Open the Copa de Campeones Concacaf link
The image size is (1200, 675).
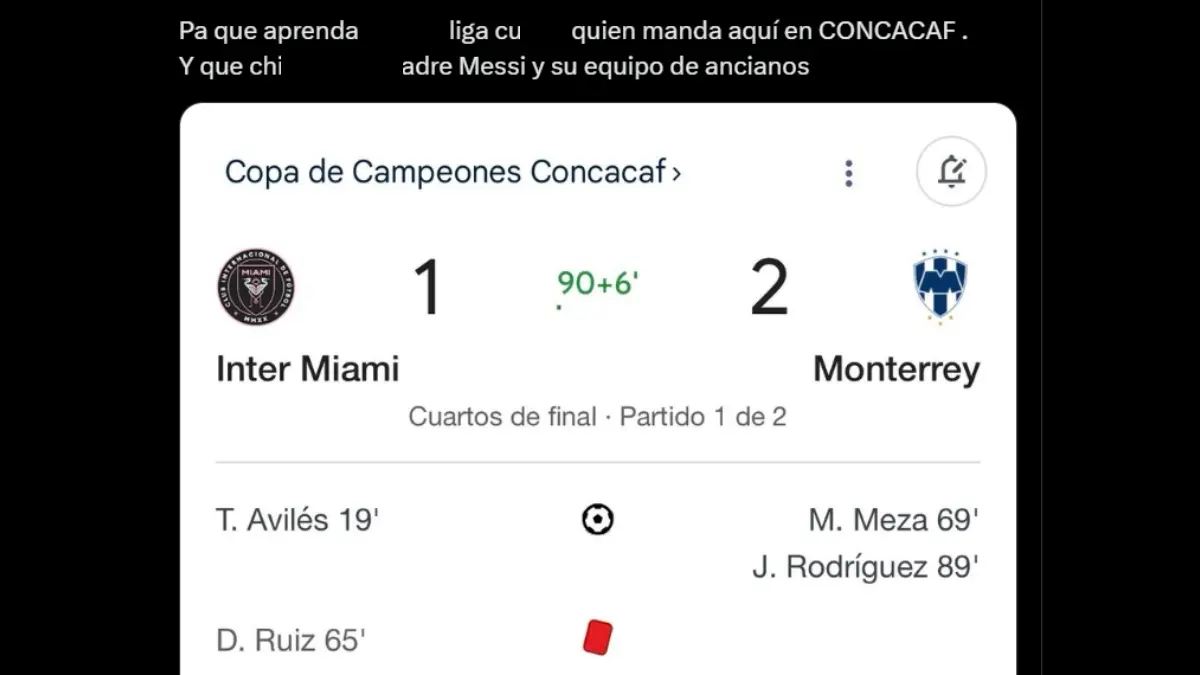(x=444, y=171)
